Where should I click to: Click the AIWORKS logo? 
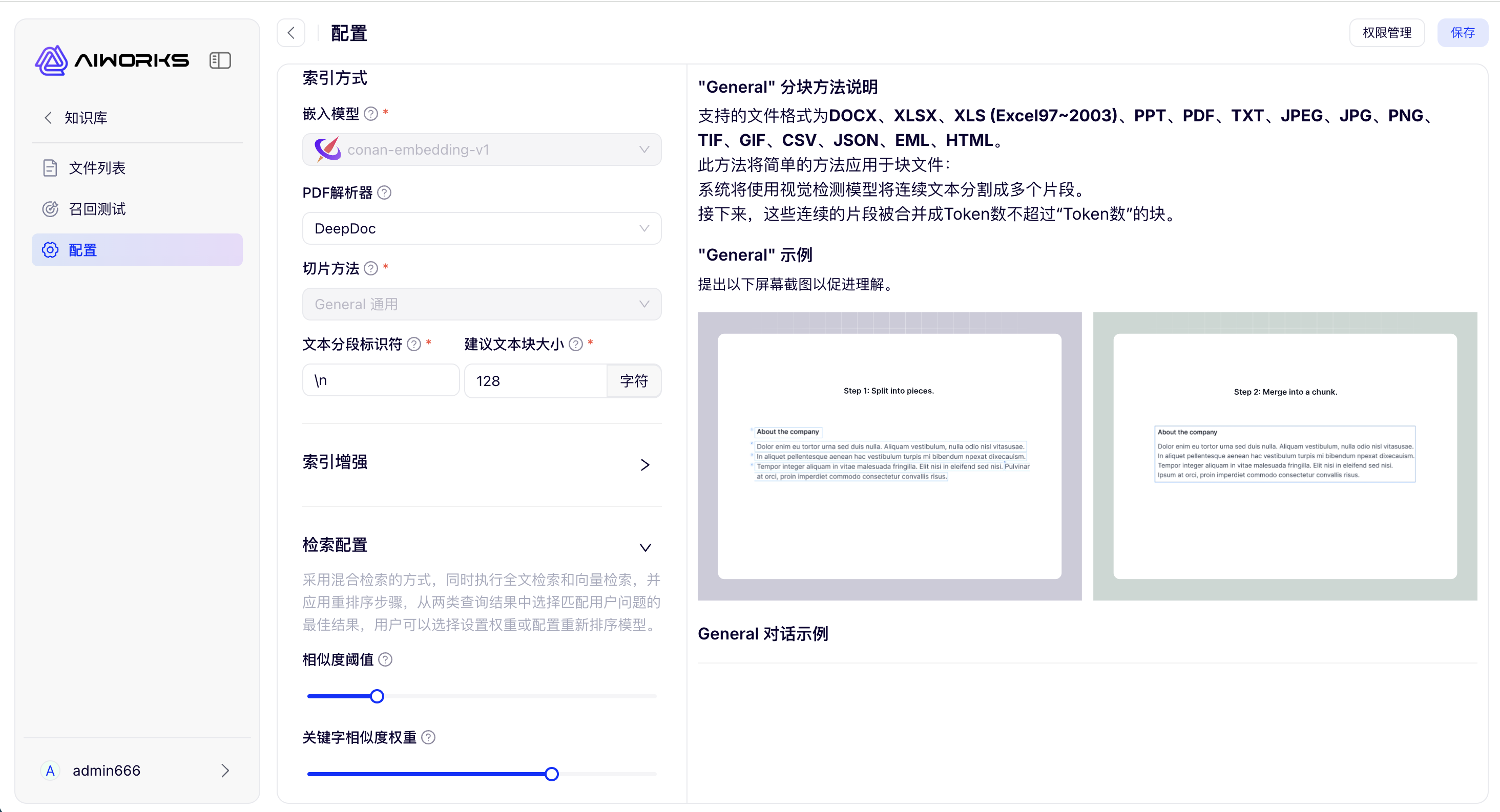[112, 60]
